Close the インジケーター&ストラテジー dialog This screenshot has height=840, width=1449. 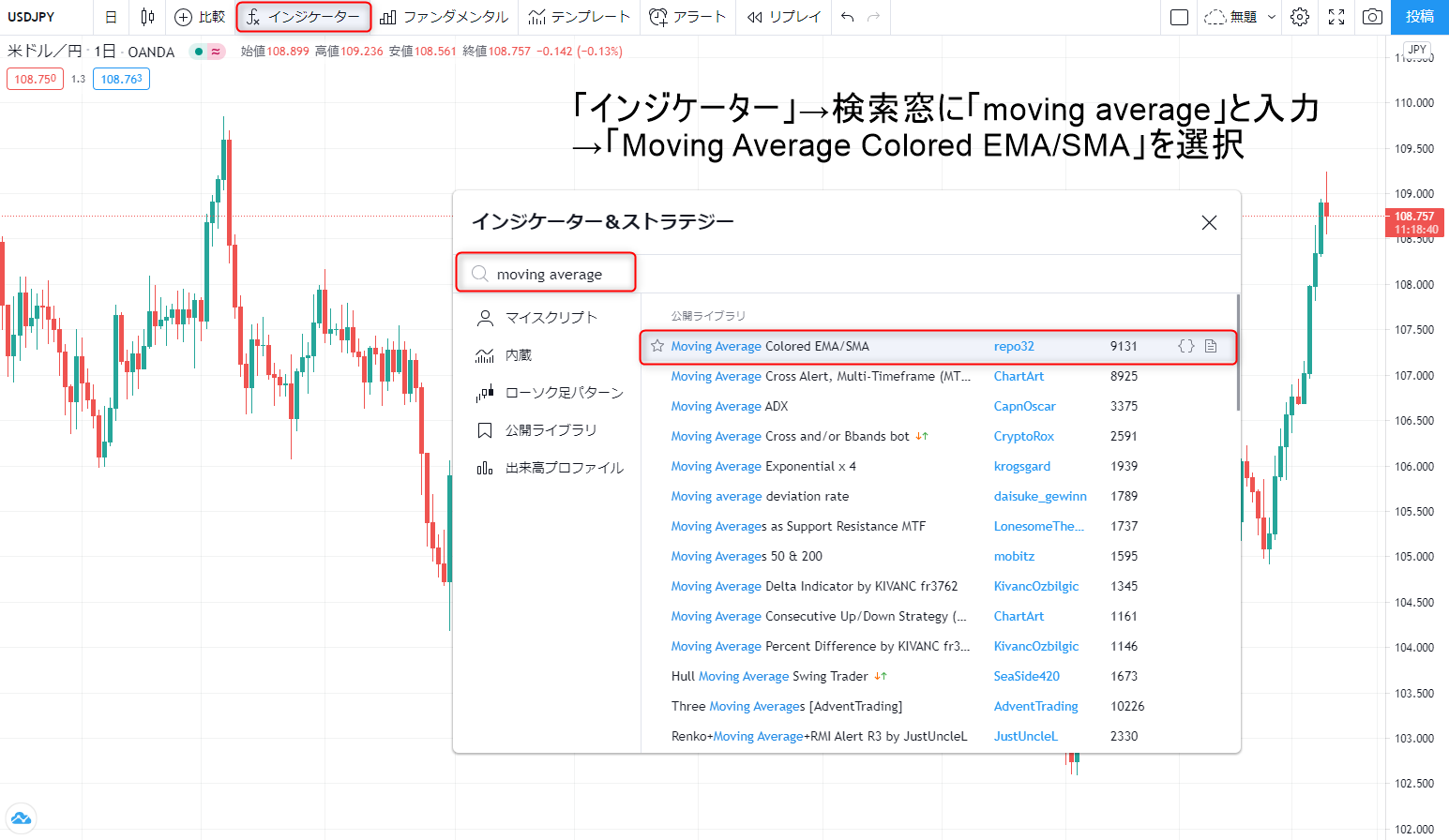(1209, 222)
